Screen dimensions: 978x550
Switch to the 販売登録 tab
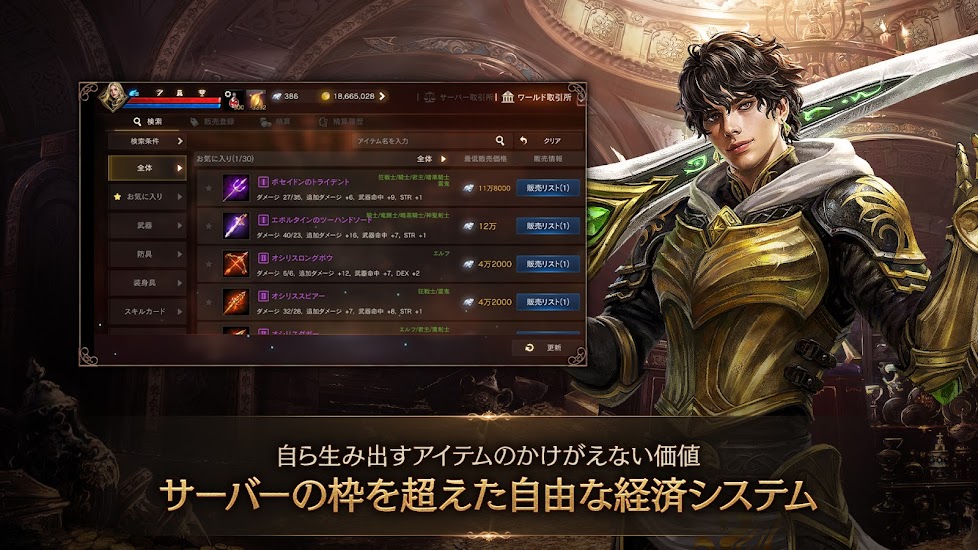[213, 122]
